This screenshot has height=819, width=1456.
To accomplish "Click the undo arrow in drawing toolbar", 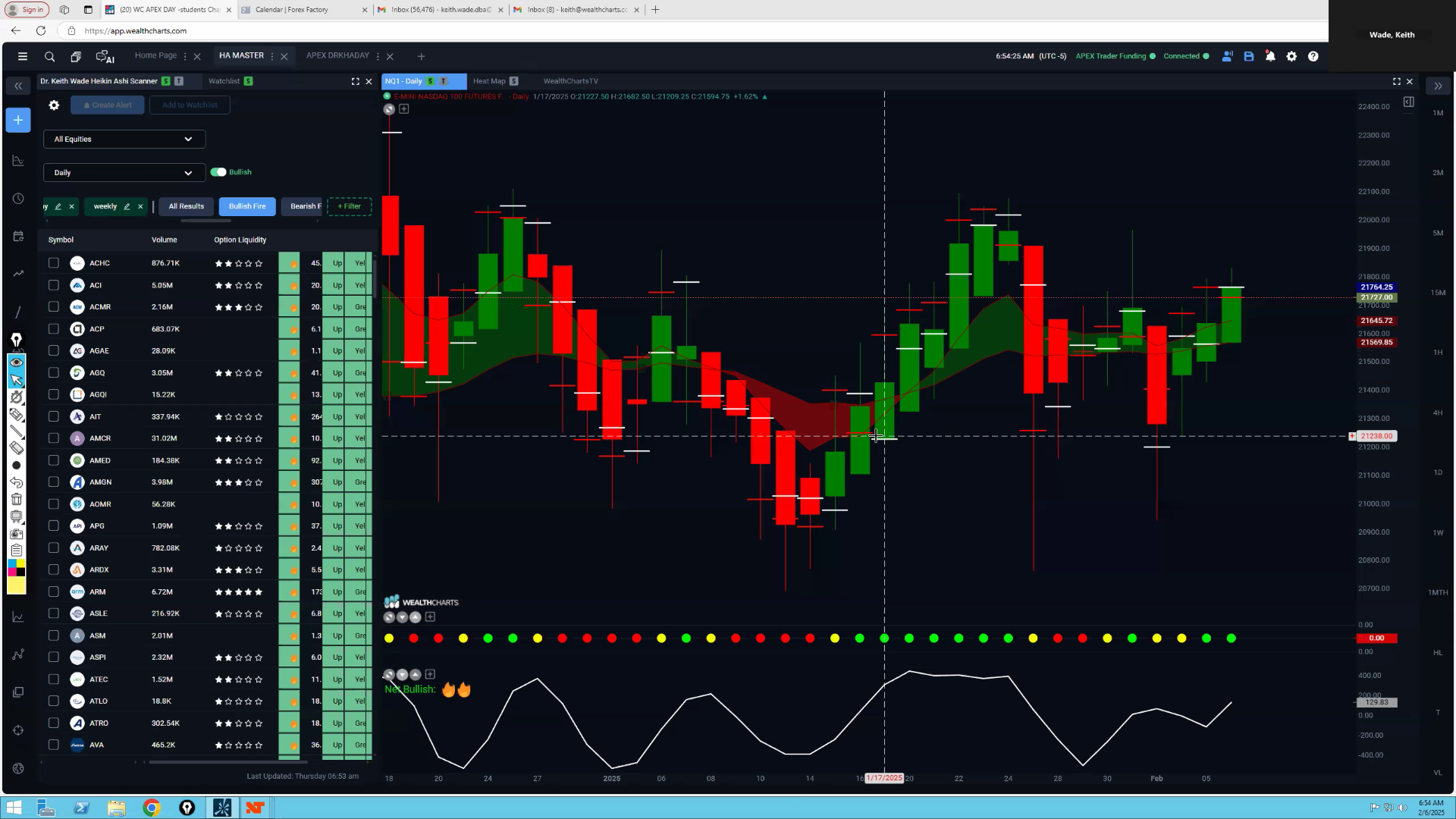I will 17,482.
